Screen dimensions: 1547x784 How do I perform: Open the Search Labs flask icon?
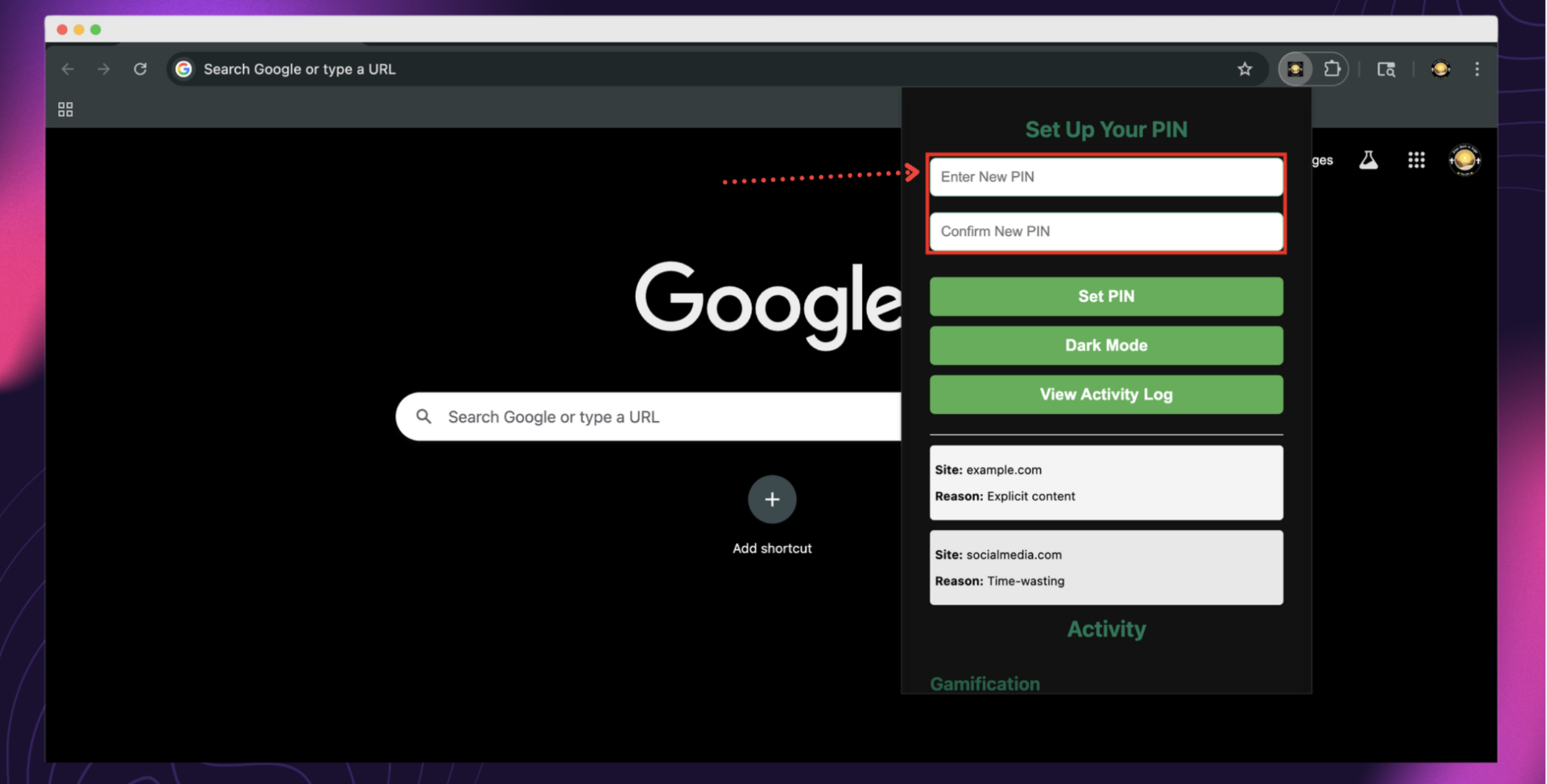coord(1368,160)
